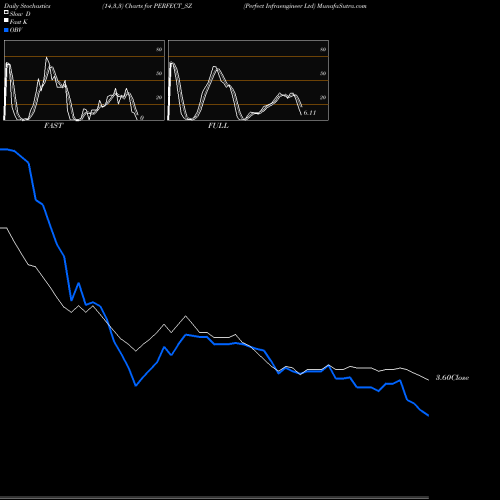The width and height of the screenshot is (500, 500).
Task: Click the 'OBV' legend text
Action: pos(16,30)
